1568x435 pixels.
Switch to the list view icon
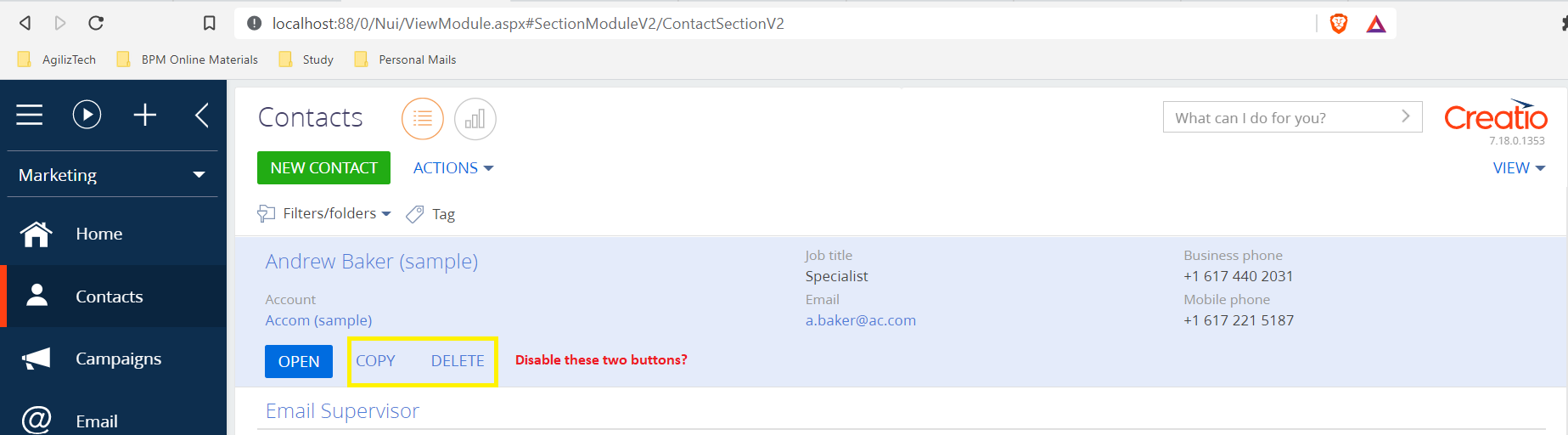pos(423,119)
